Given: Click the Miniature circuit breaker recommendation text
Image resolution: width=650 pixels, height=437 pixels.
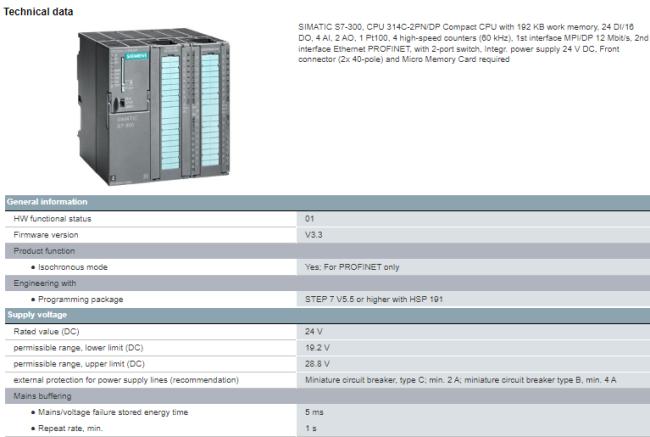Looking at the screenshot, I should click(460, 380).
